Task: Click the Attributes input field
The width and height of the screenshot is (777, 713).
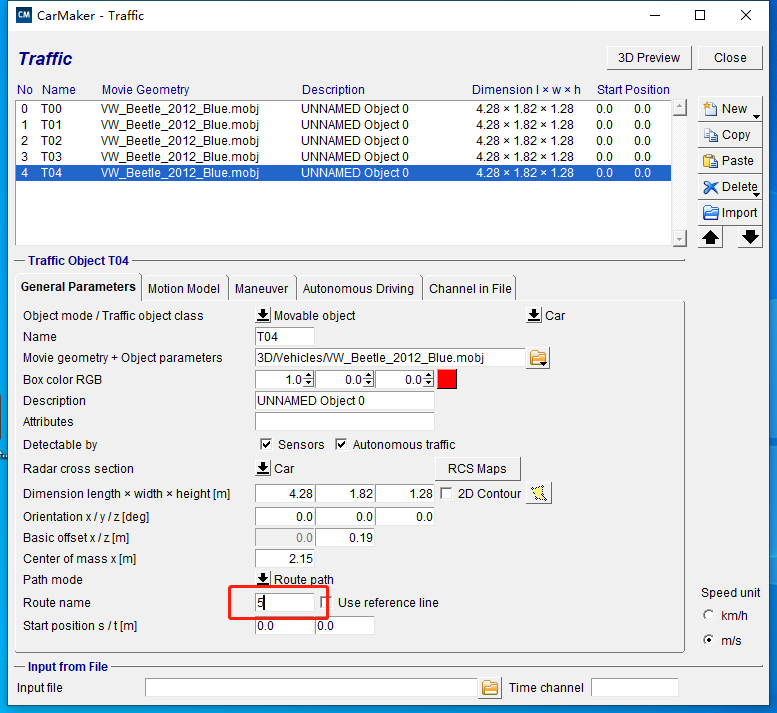Action: pos(344,422)
